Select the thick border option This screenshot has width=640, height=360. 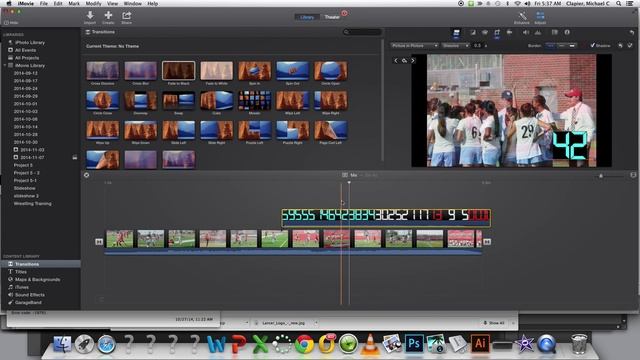(x=572, y=46)
